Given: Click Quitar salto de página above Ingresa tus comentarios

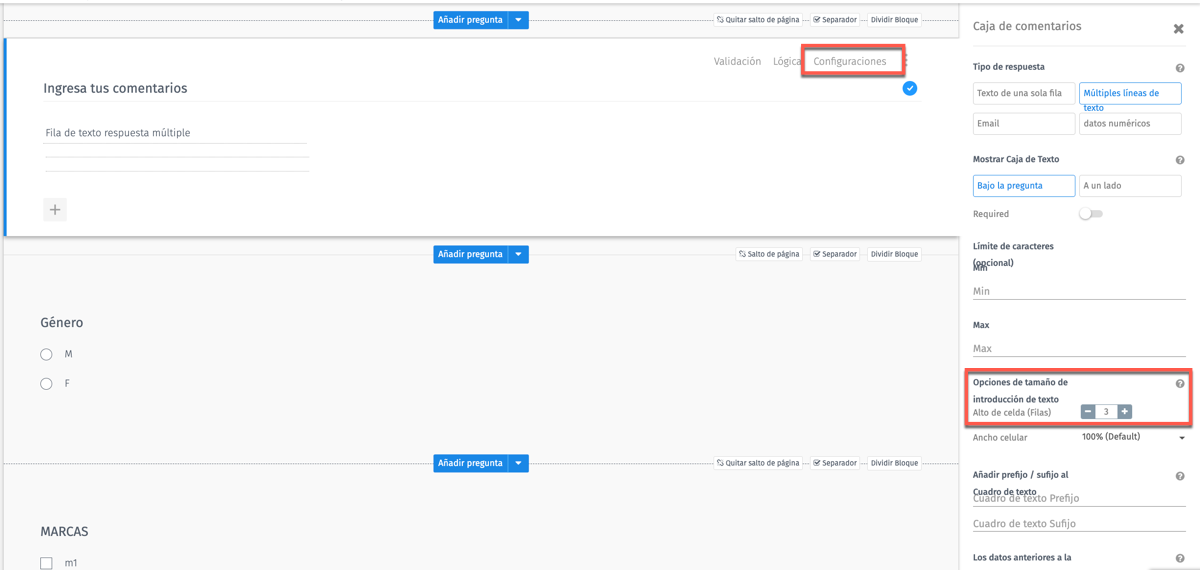Looking at the screenshot, I should click(x=758, y=19).
